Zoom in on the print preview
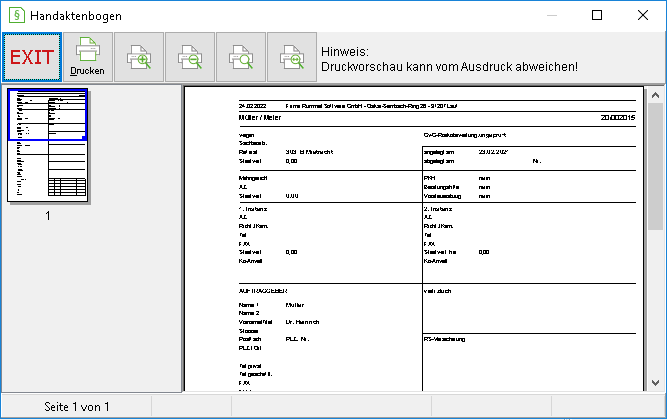 tap(139, 57)
